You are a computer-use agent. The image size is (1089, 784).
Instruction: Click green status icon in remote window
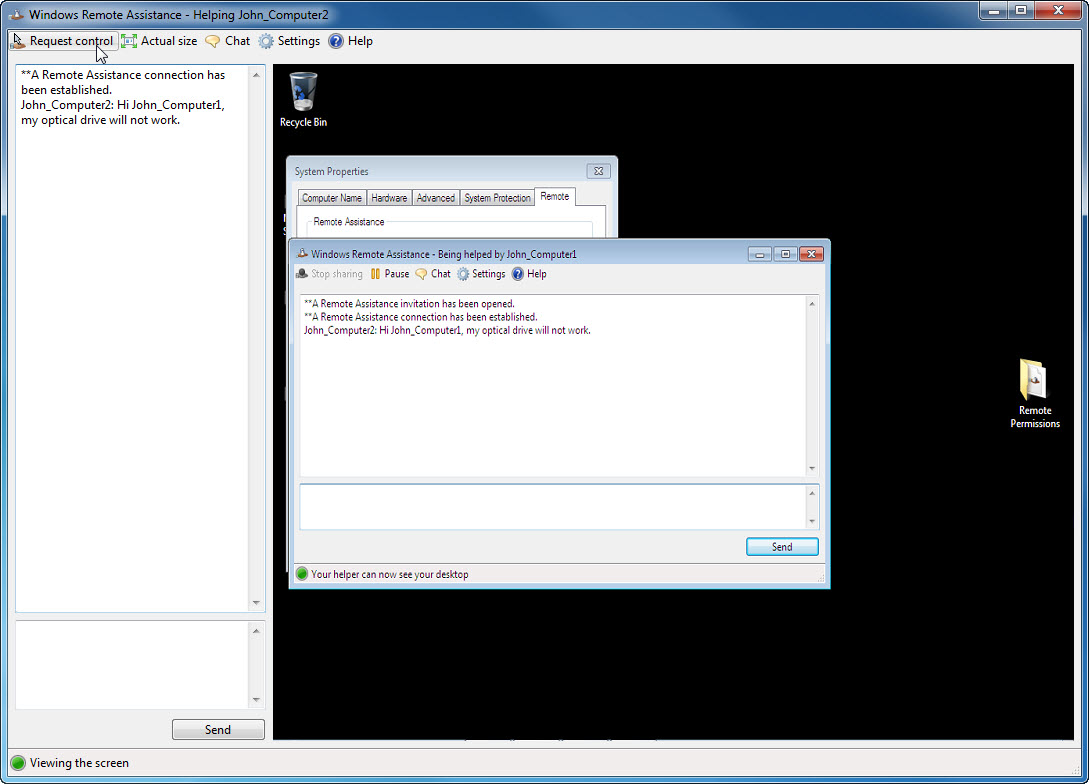(302, 574)
